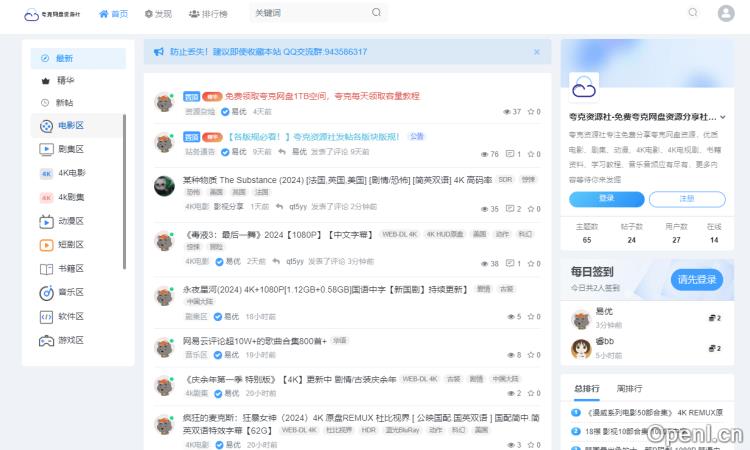Click star favorite icon on 免费领取 post
The height and width of the screenshot is (450, 750).
pyautogui.click(x=530, y=111)
